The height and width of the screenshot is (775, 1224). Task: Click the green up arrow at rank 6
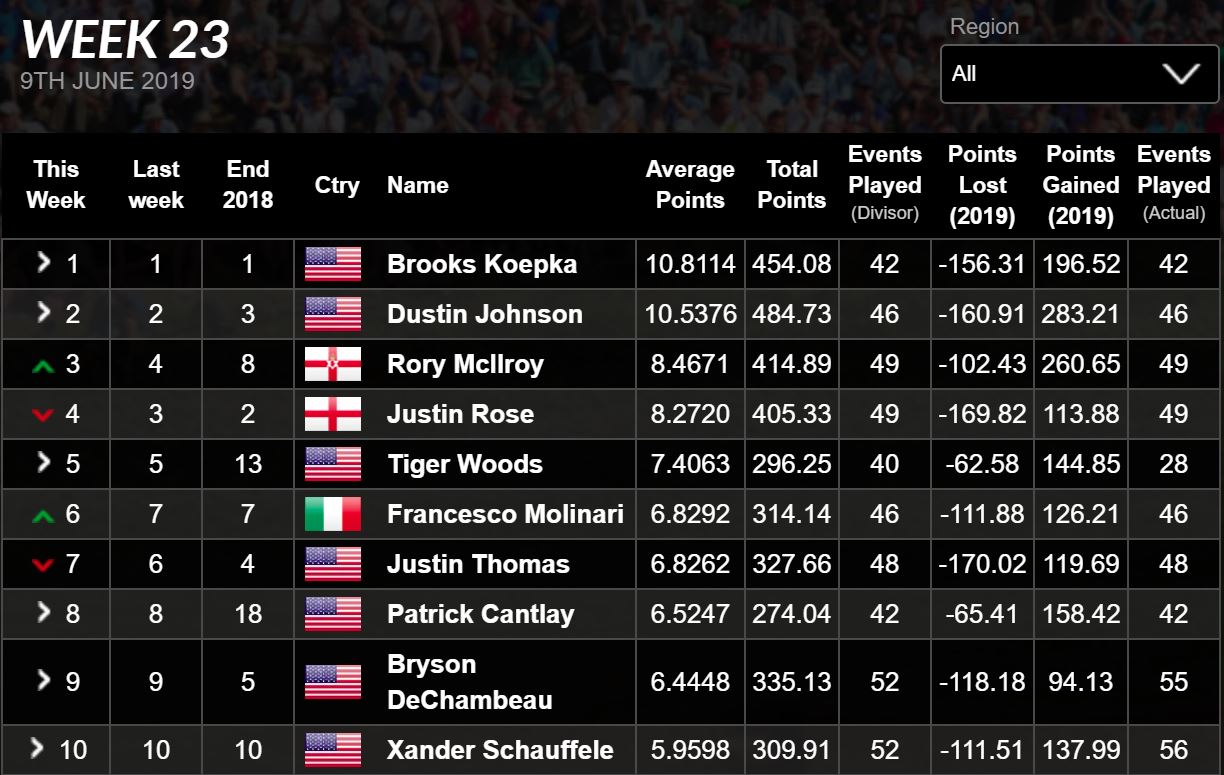click(x=42, y=516)
